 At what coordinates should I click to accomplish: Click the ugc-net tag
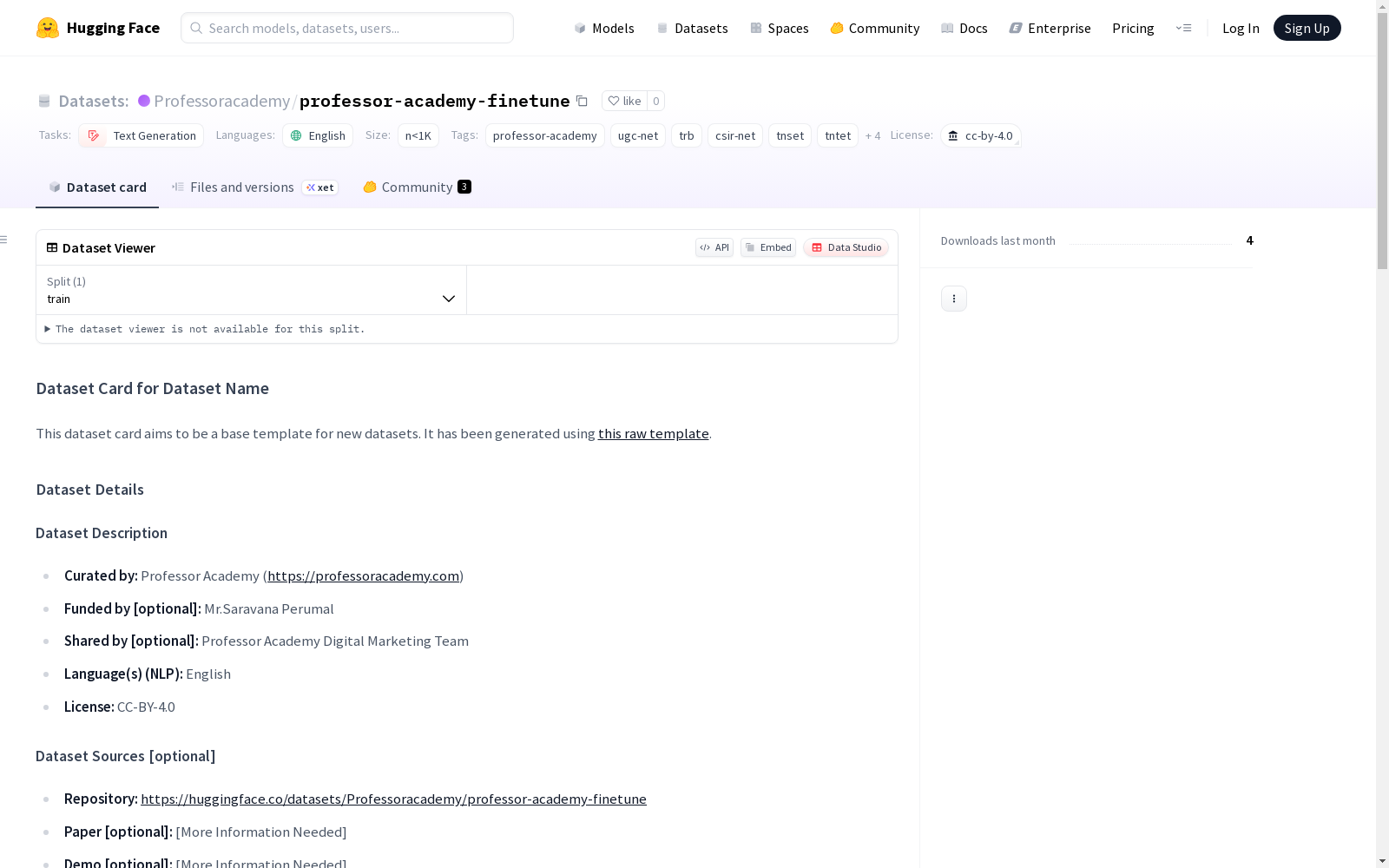[x=638, y=135]
